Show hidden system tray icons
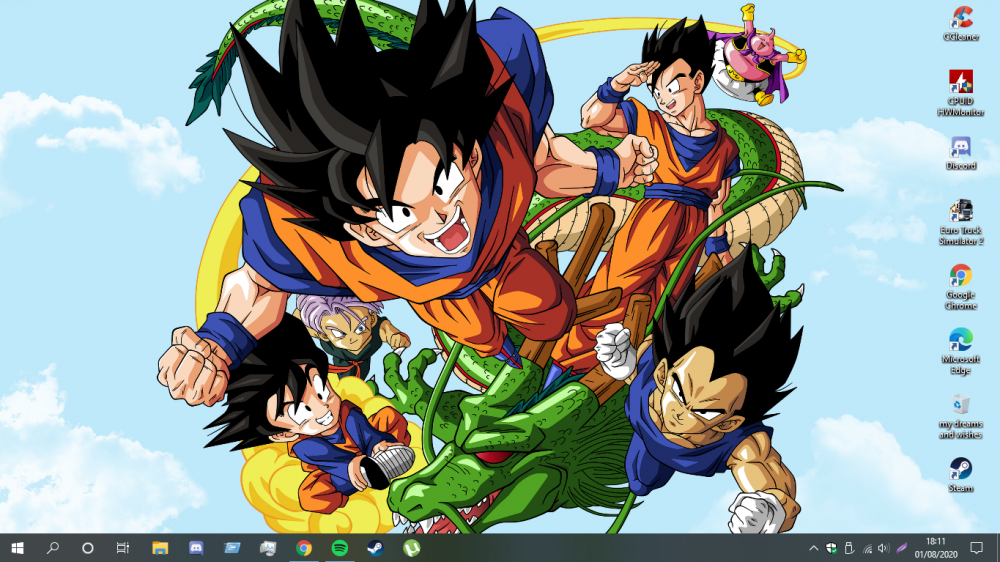This screenshot has width=1000, height=562. [x=814, y=548]
